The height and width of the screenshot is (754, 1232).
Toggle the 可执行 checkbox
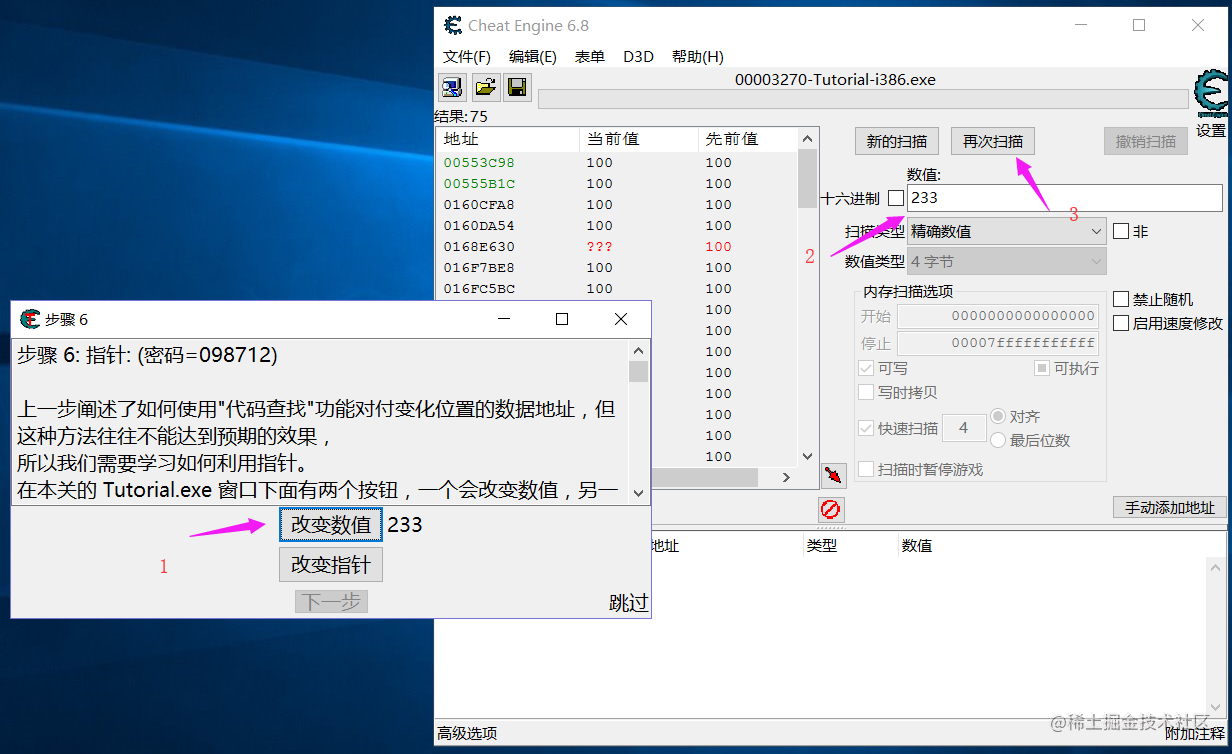(1042, 368)
